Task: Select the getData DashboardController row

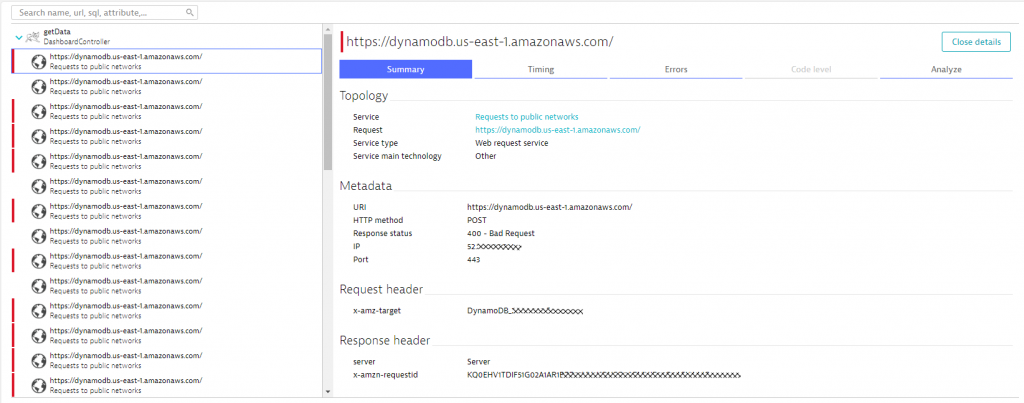Action: click(167, 37)
